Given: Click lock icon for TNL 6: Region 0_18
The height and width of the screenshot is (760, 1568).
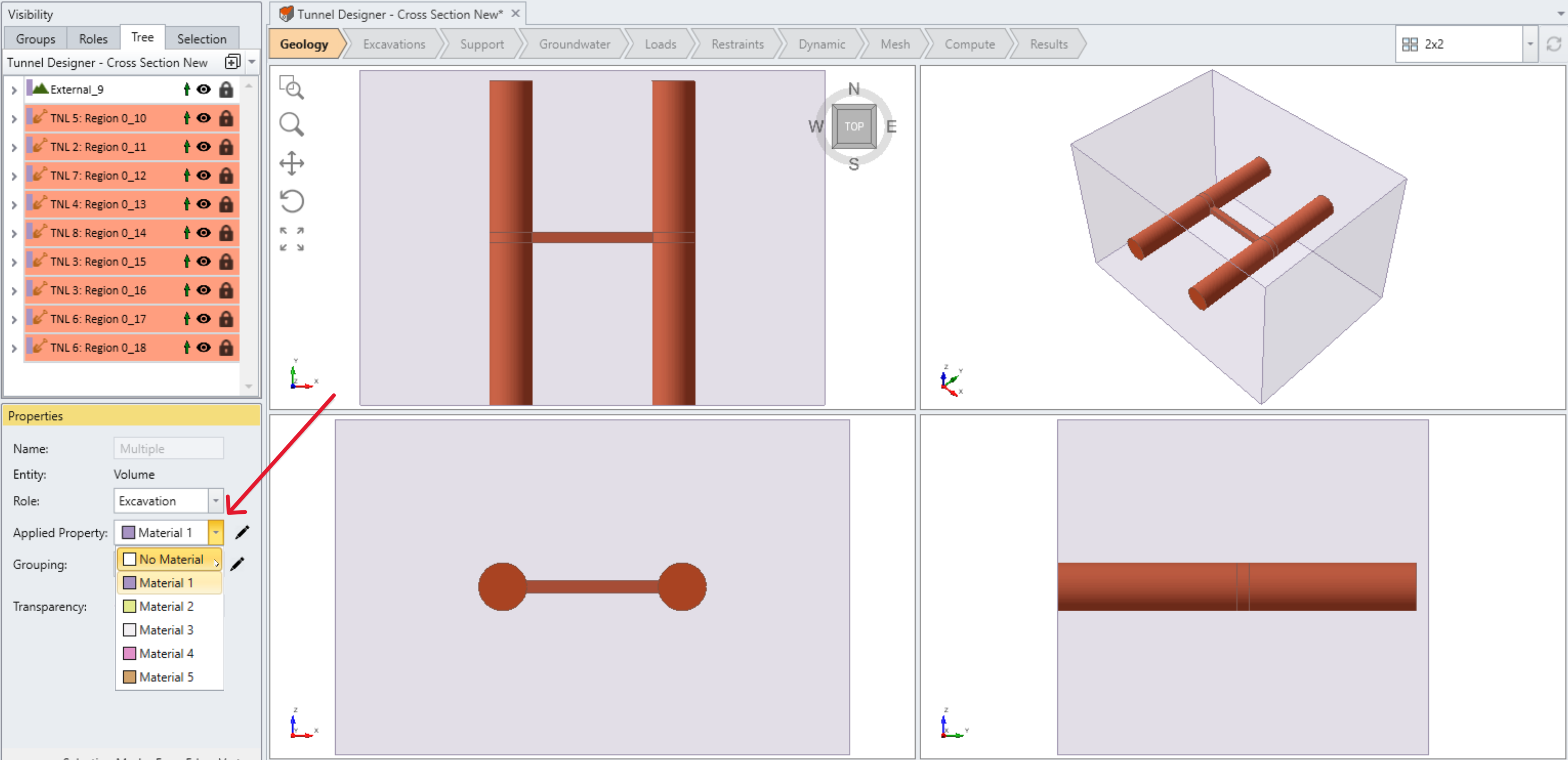Looking at the screenshot, I should point(226,347).
